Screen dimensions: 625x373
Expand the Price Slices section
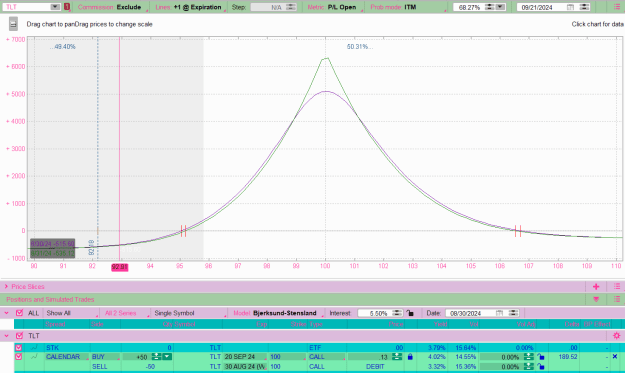tap(6, 287)
